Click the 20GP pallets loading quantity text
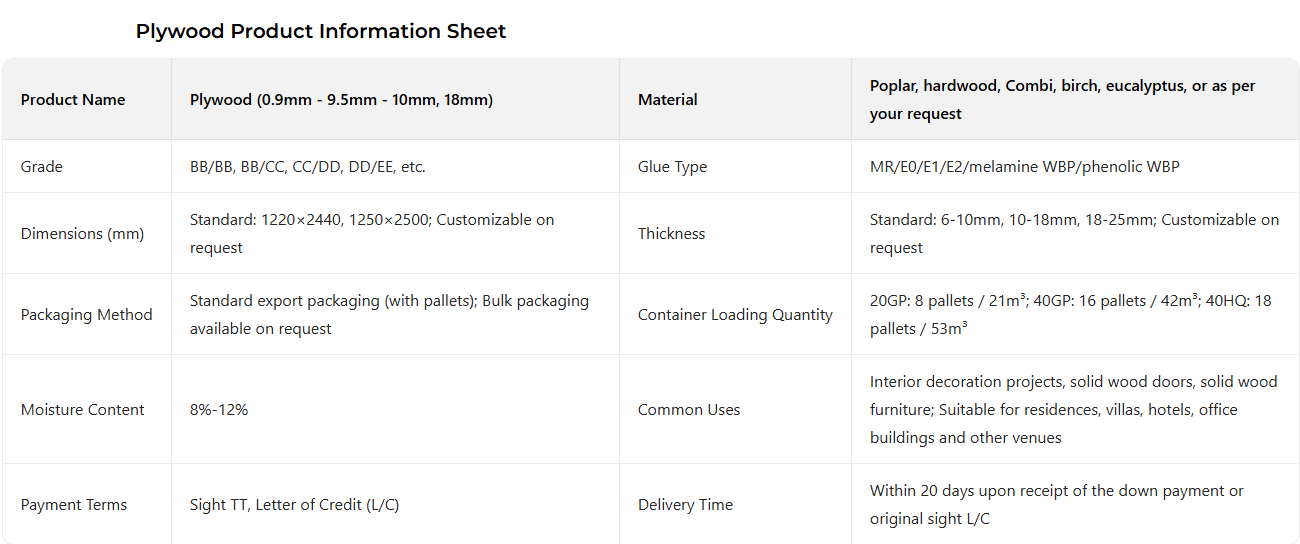Viewport: 1300px width, 544px height. [x=1070, y=314]
